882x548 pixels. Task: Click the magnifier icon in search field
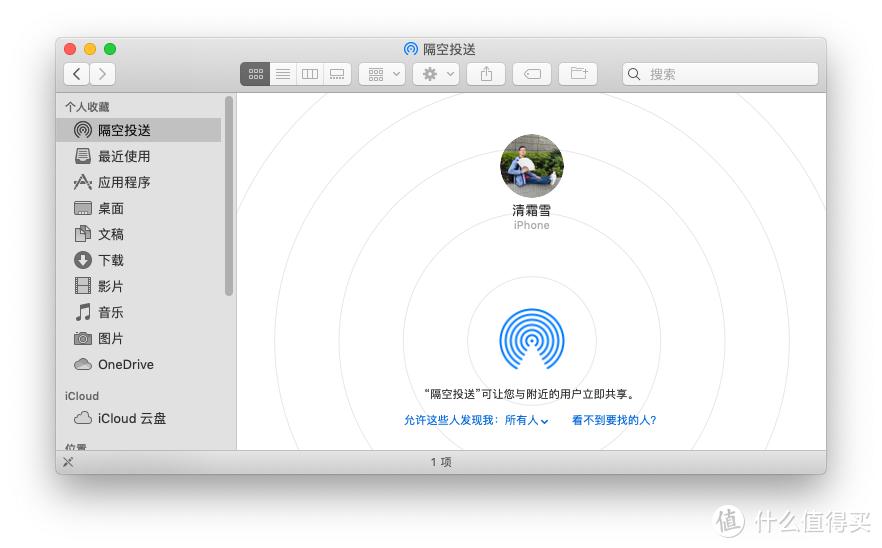click(634, 74)
